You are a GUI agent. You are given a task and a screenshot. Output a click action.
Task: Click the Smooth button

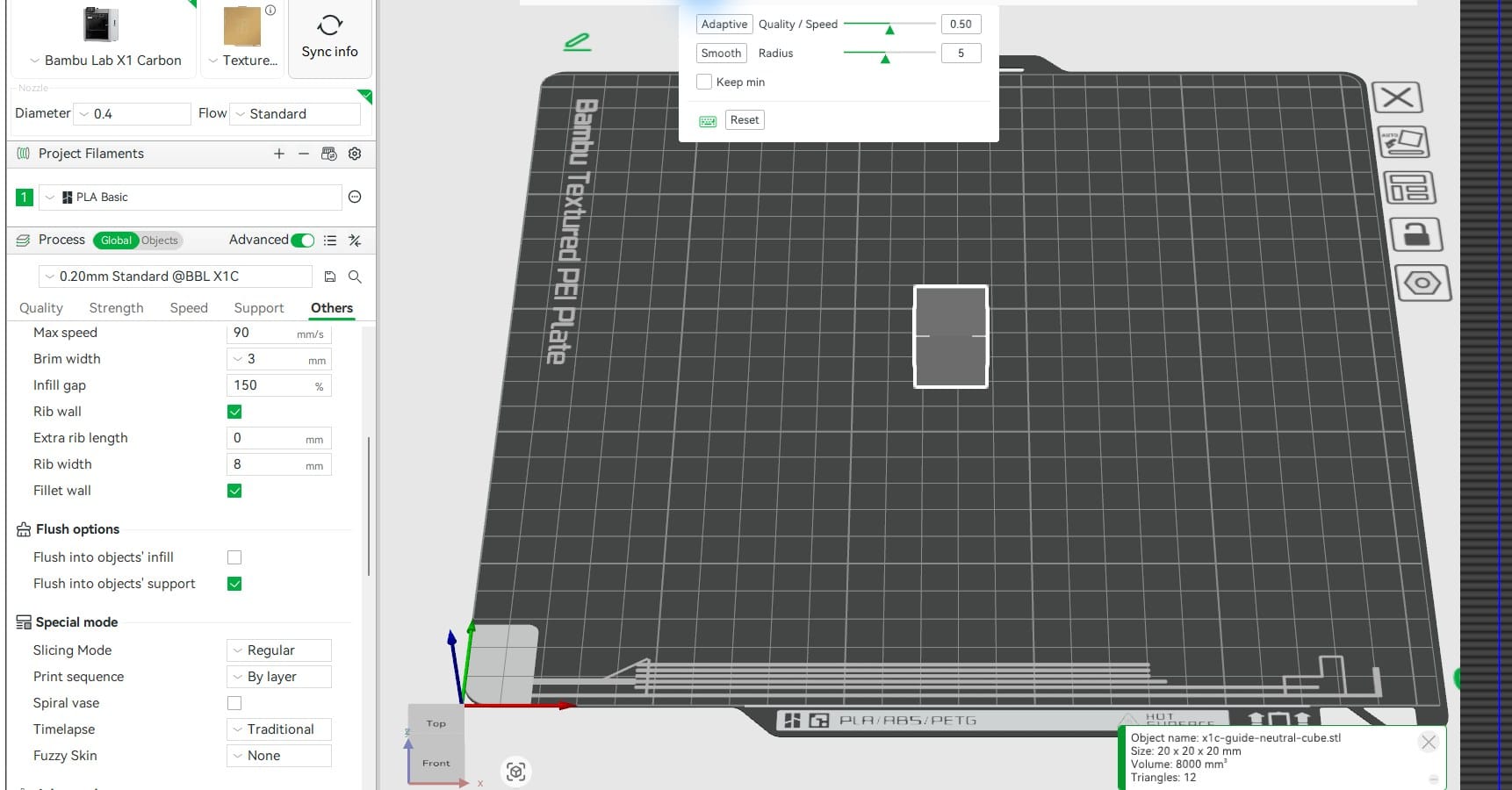(721, 54)
